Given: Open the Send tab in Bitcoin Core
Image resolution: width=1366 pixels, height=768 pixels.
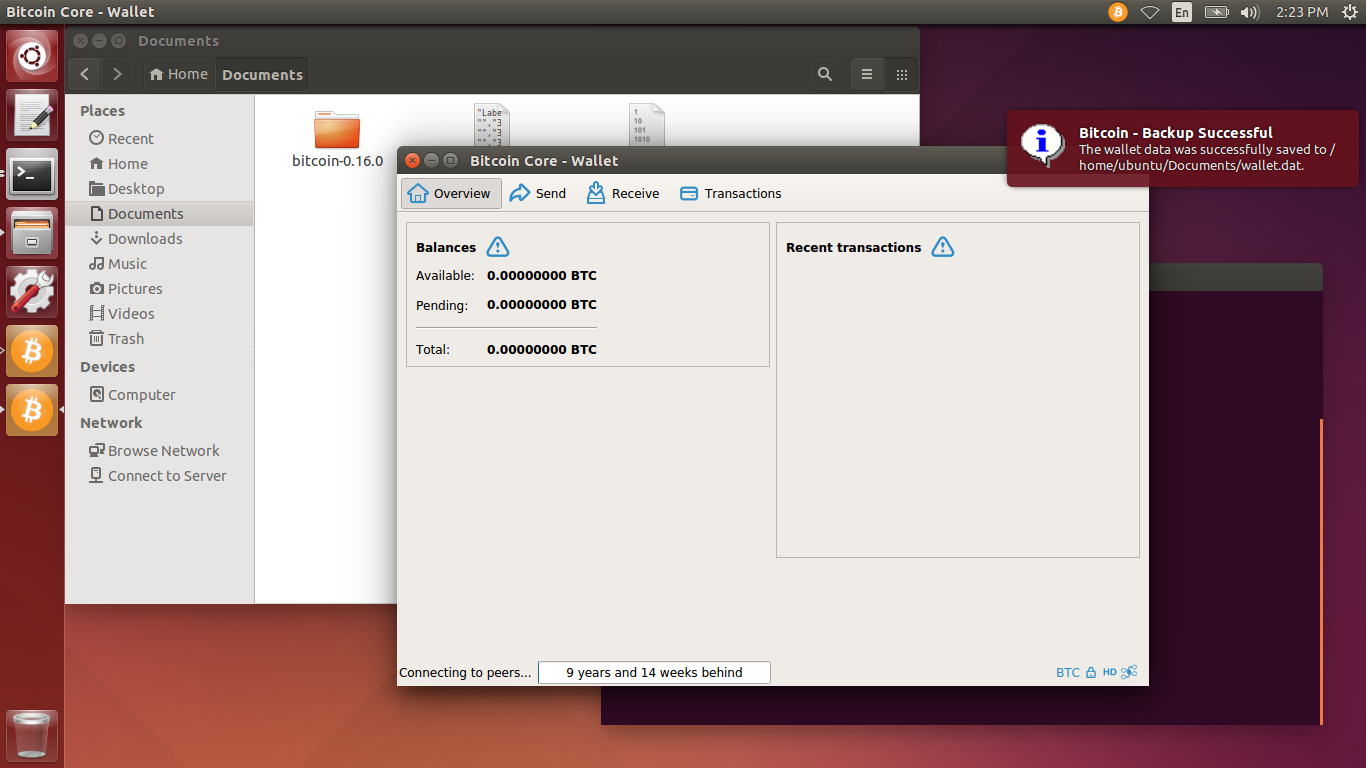Looking at the screenshot, I should 538,194.
